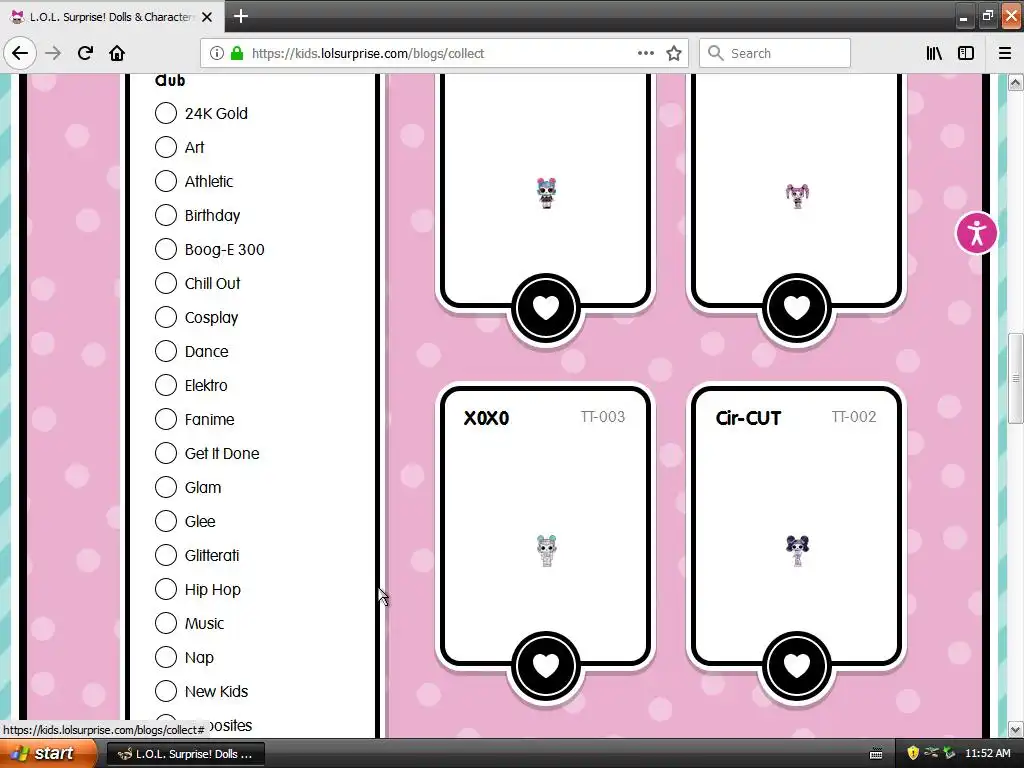Open the Cir-CUT doll thumbnail image
1024x768 pixels.
coord(797,551)
